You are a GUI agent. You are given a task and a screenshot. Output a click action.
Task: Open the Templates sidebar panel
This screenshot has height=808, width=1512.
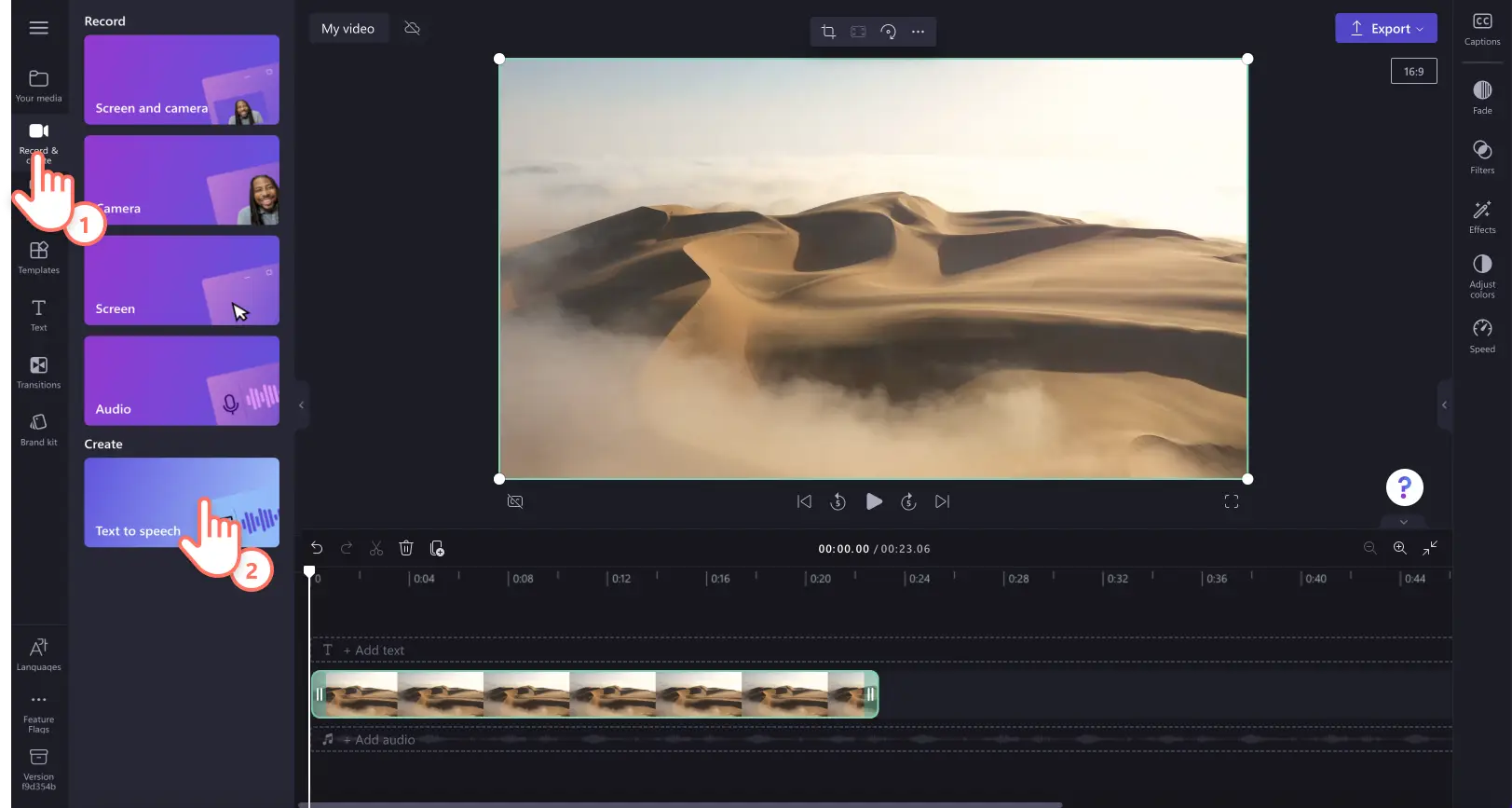click(x=38, y=258)
